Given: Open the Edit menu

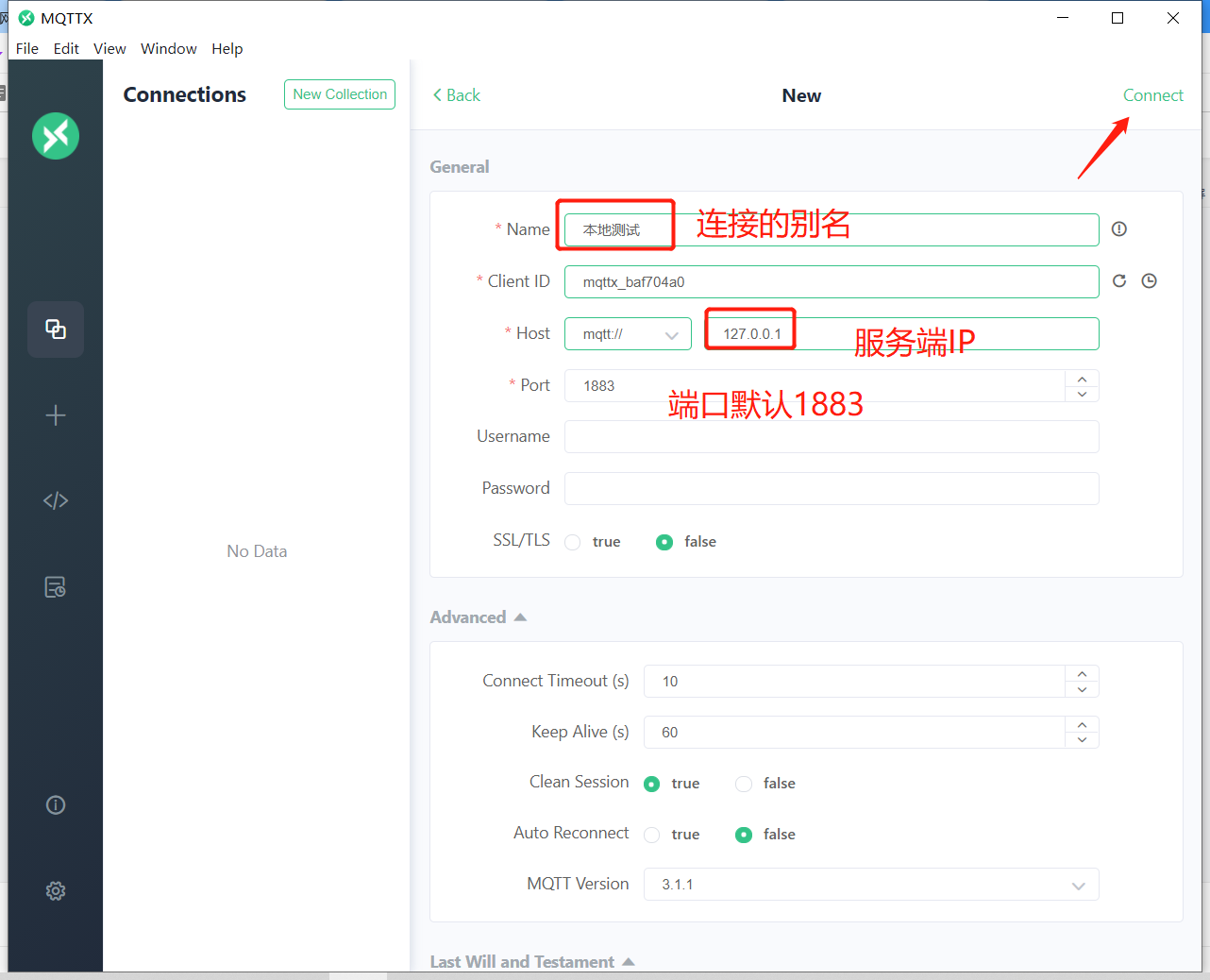Looking at the screenshot, I should click(x=66, y=48).
